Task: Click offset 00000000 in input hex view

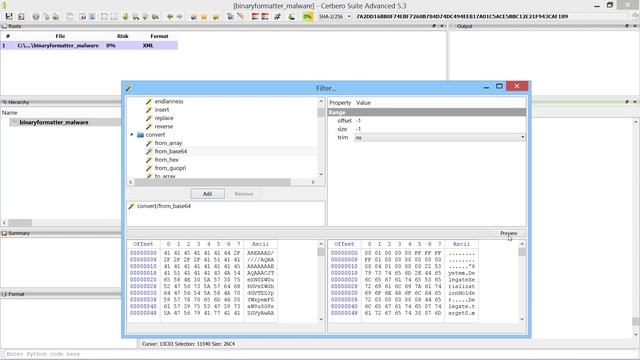Action: (143, 253)
